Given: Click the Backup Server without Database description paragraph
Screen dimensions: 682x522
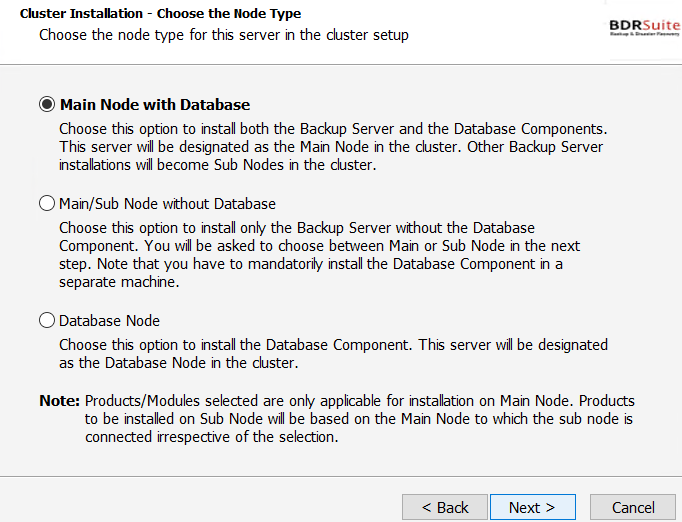Looking at the screenshot, I should (x=320, y=255).
